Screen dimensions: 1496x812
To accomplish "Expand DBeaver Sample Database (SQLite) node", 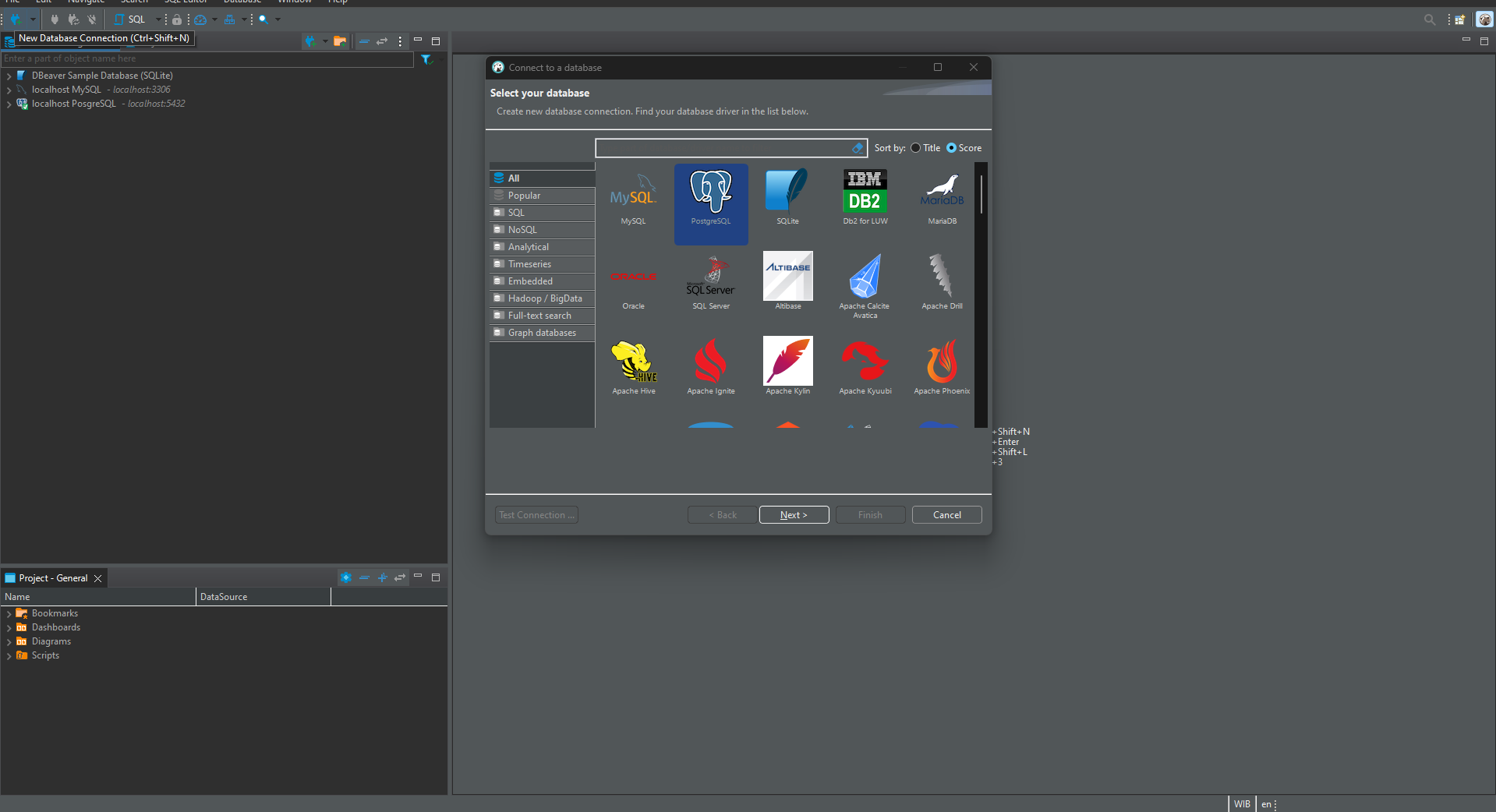I will pyautogui.click(x=9, y=76).
